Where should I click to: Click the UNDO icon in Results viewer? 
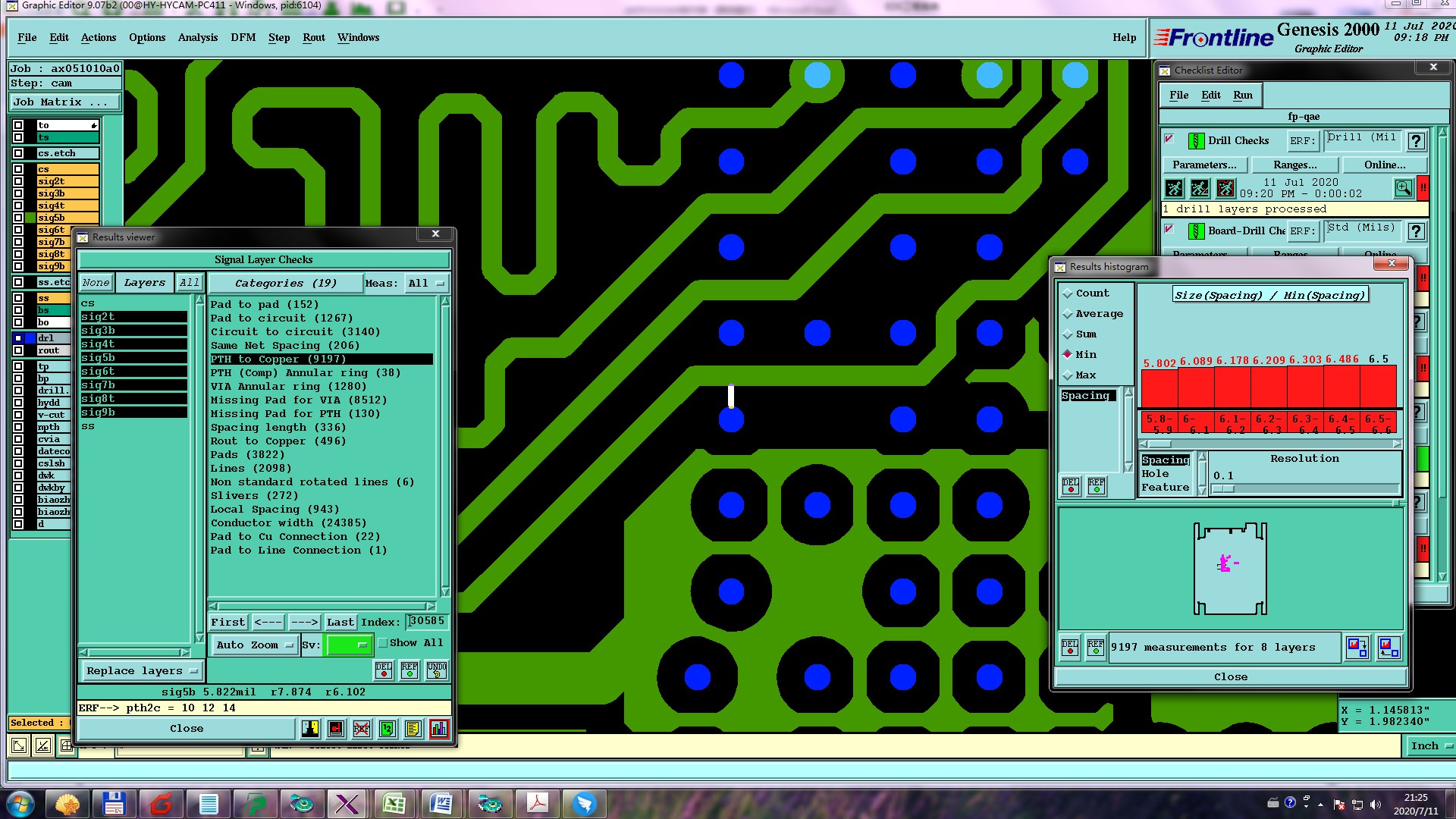coord(436,670)
